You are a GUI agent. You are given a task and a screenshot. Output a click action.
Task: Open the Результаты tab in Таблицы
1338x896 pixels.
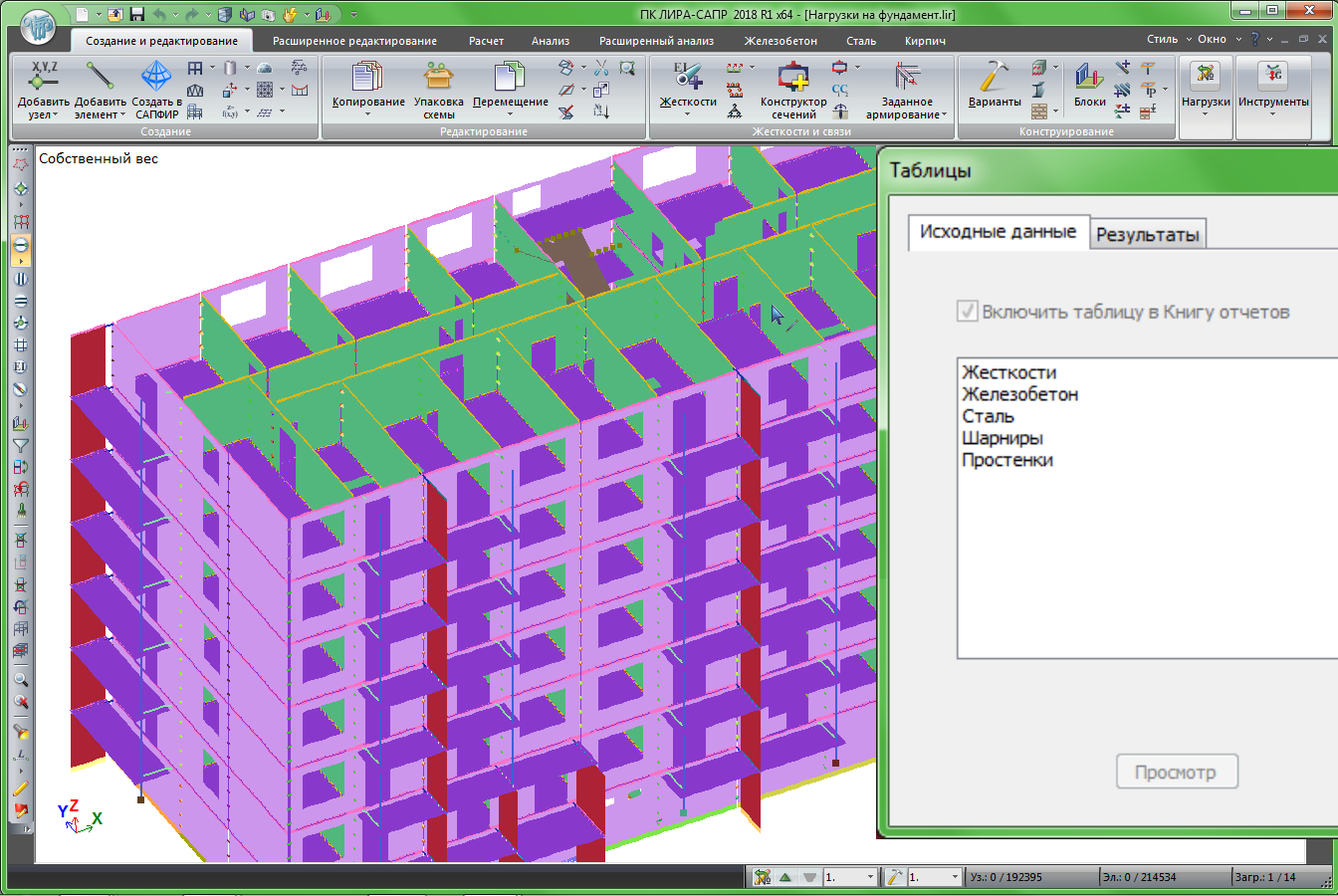click(1147, 235)
